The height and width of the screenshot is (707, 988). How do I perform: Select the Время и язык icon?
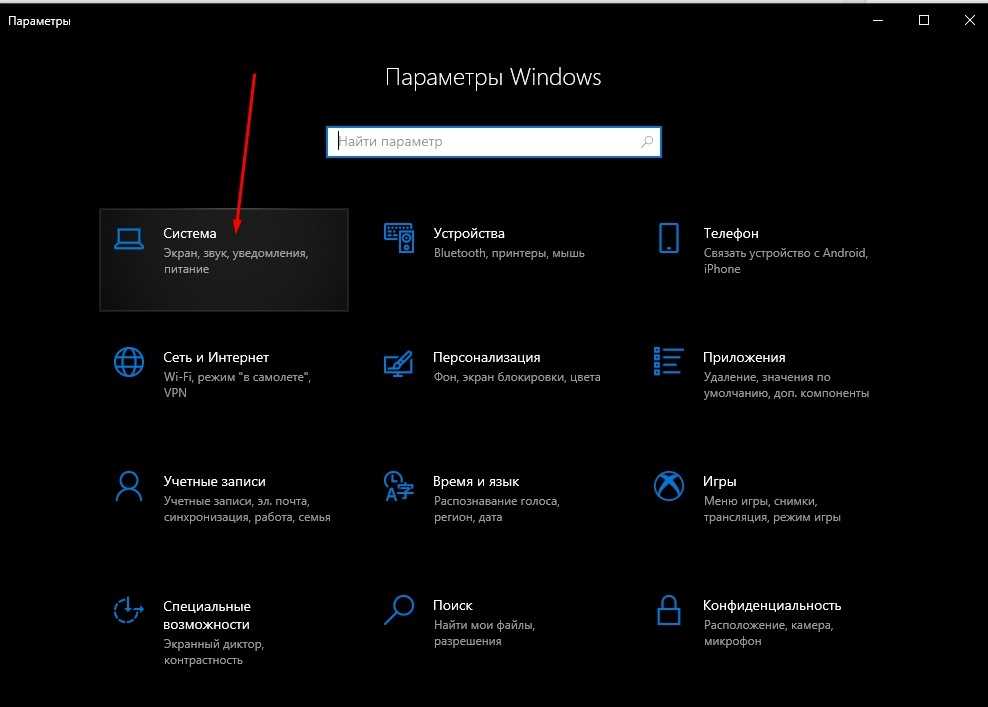[x=399, y=486]
